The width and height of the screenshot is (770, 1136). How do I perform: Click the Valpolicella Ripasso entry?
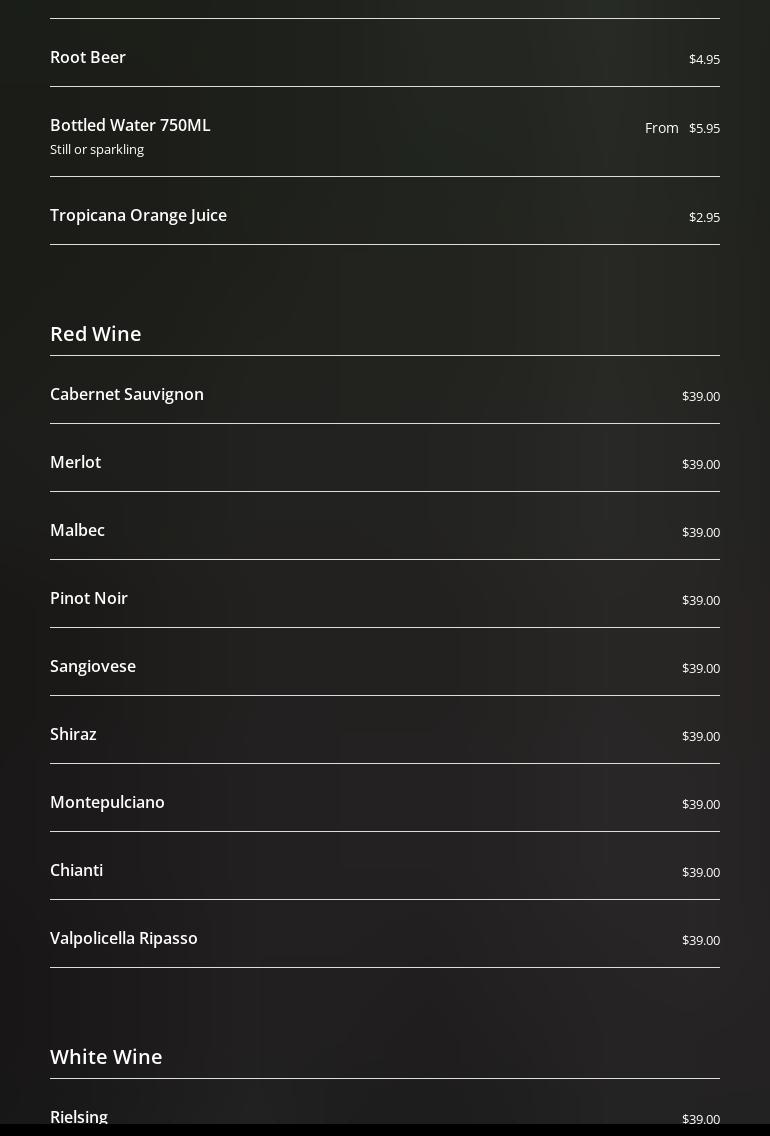pos(124,938)
